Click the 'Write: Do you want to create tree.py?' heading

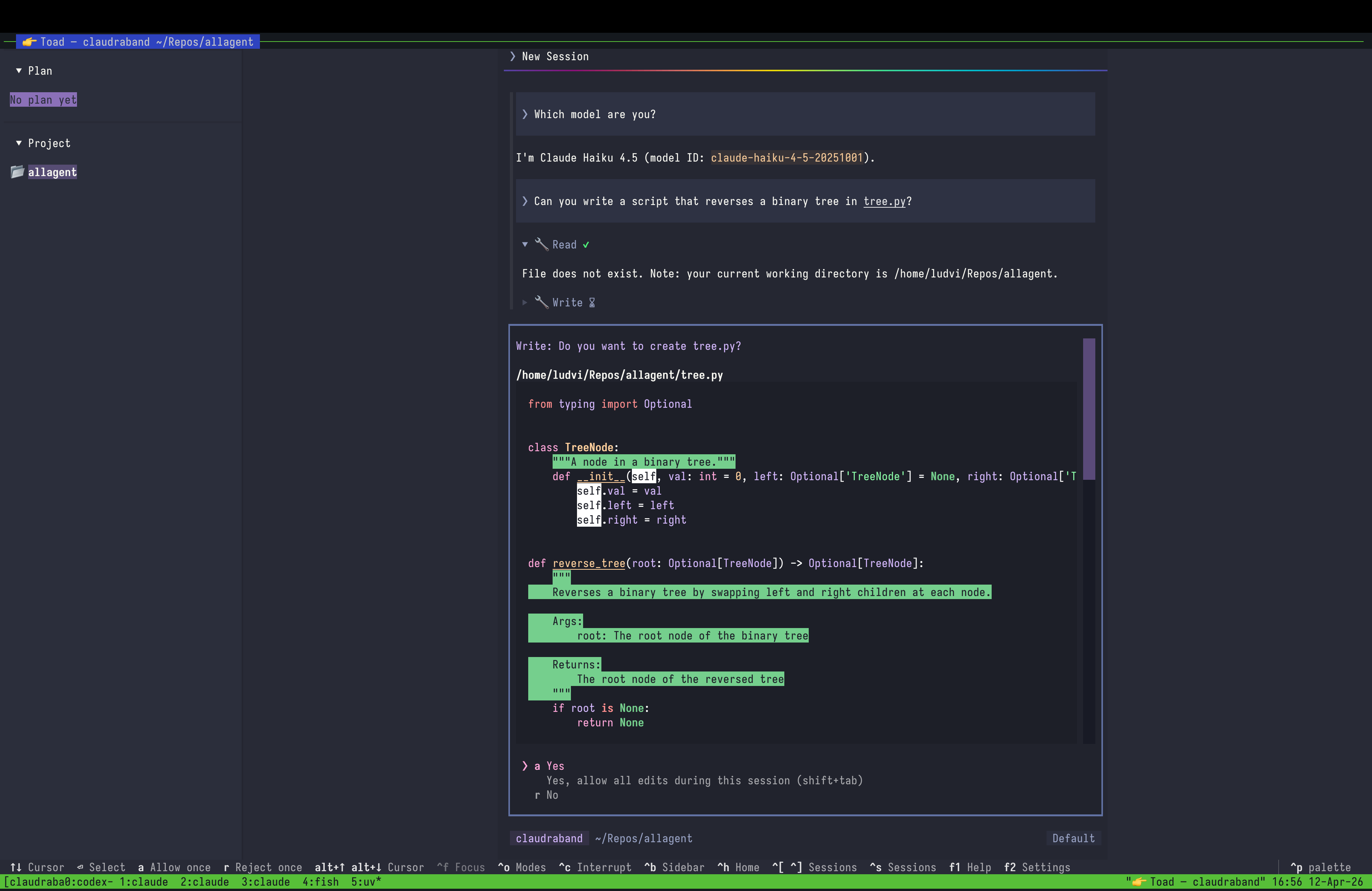[628, 346]
